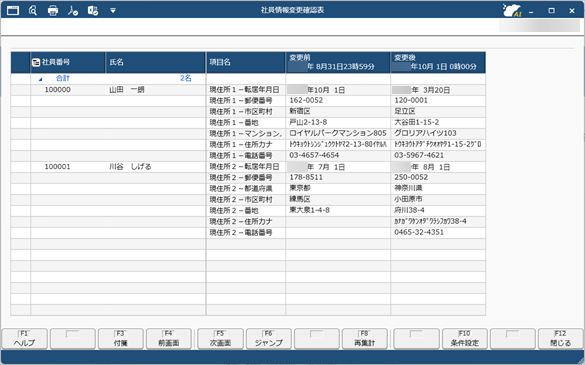Click 現住所2-郵便番号 item cell
Screen dimensions: 585x365
(x=245, y=177)
